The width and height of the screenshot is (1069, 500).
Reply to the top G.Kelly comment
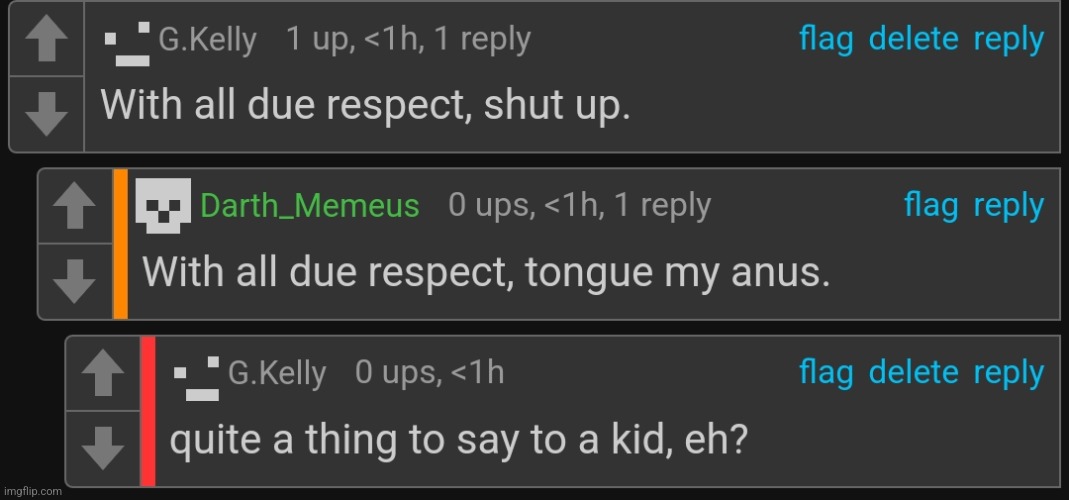click(x=1008, y=41)
